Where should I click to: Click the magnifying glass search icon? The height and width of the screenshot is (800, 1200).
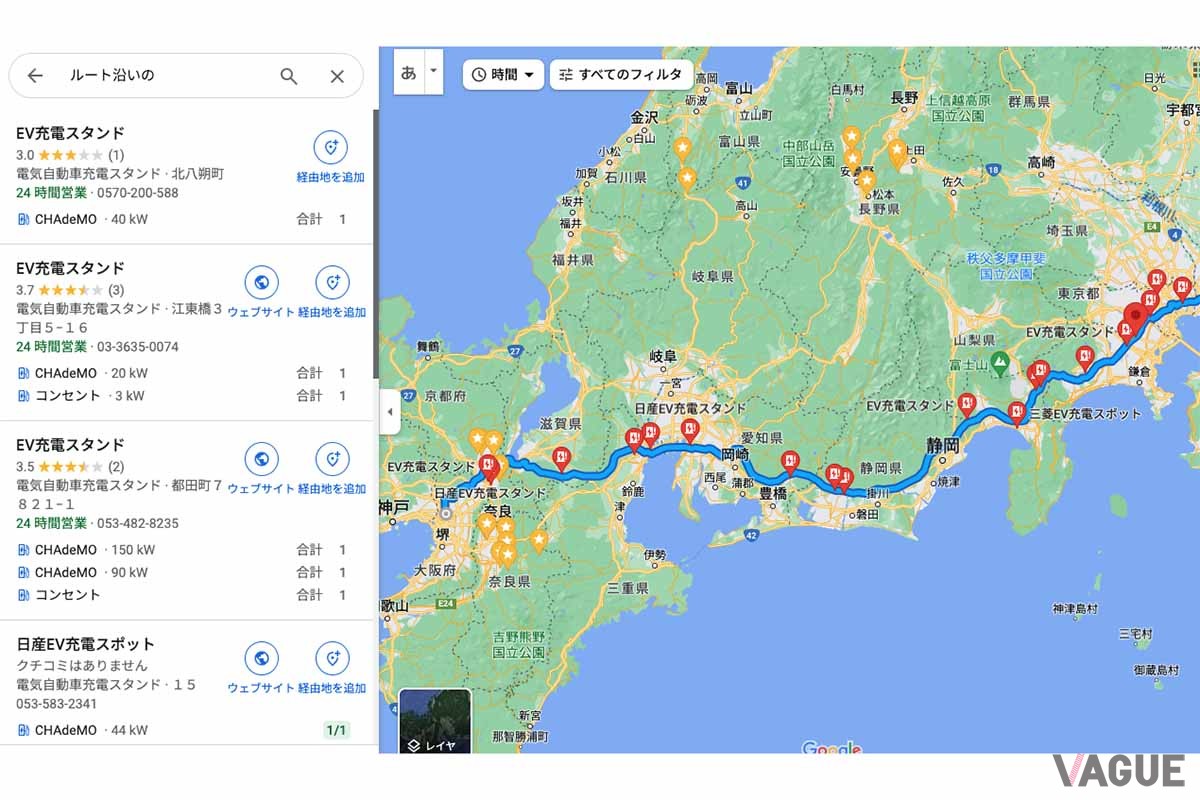pos(288,76)
